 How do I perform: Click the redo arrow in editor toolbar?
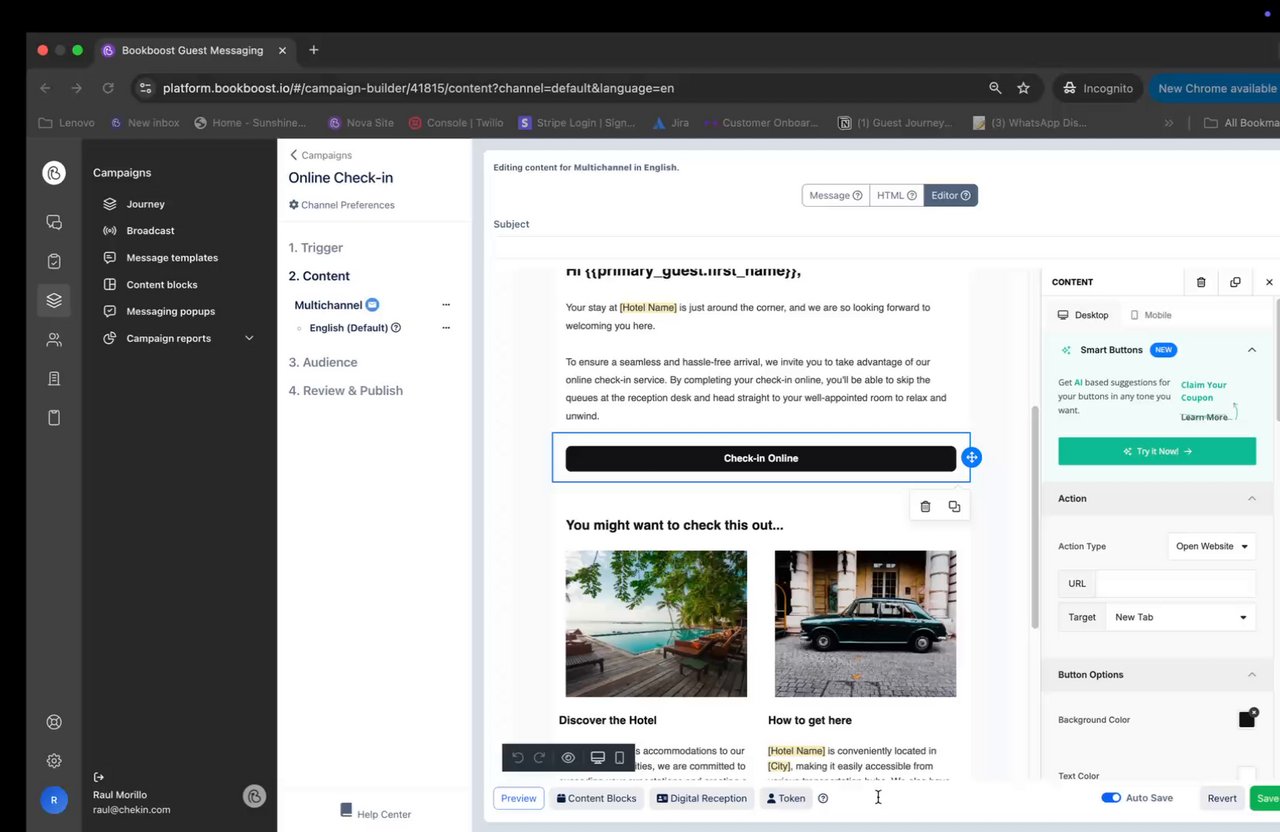point(540,758)
